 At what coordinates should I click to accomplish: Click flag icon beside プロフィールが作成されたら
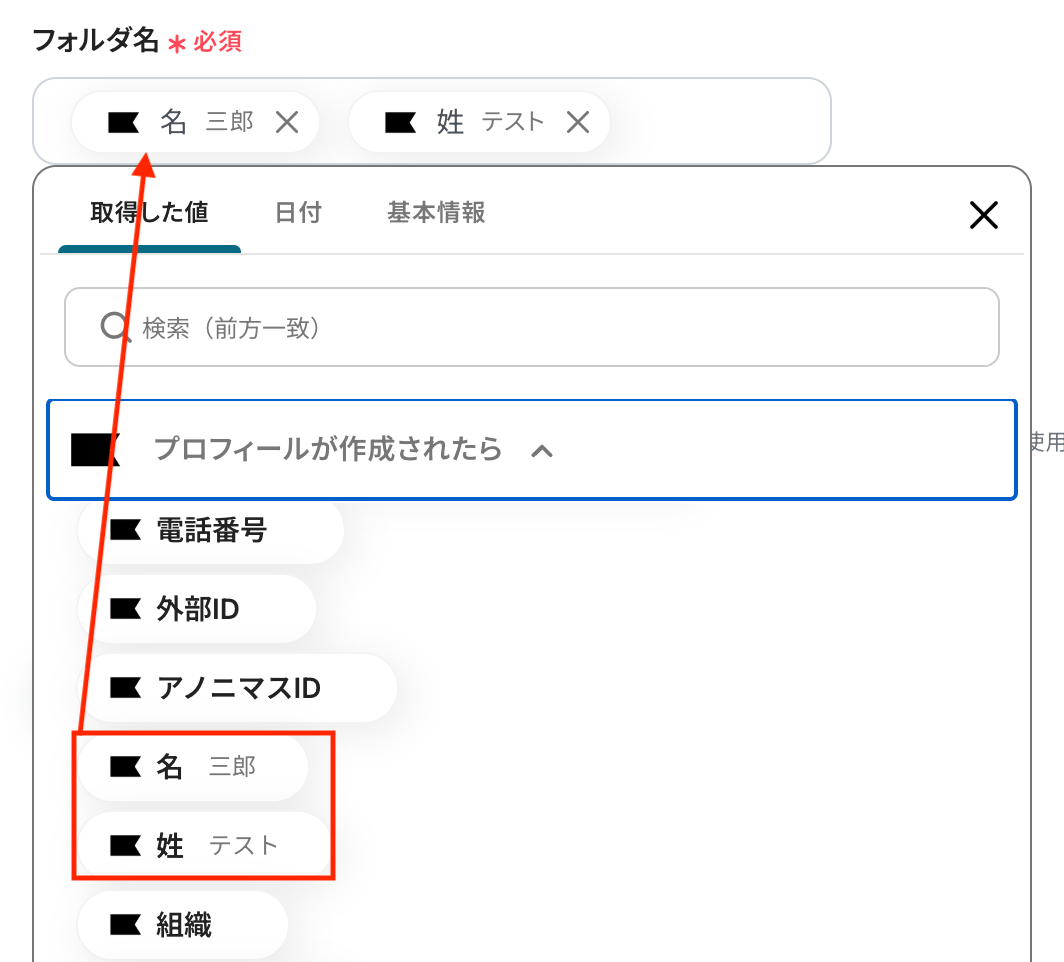[96, 450]
